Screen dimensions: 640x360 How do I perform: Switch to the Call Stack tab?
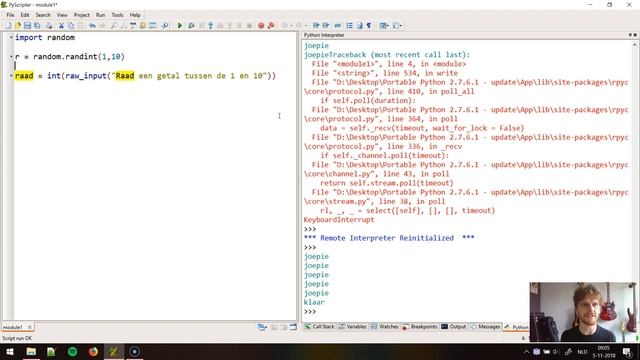pyautogui.click(x=319, y=327)
